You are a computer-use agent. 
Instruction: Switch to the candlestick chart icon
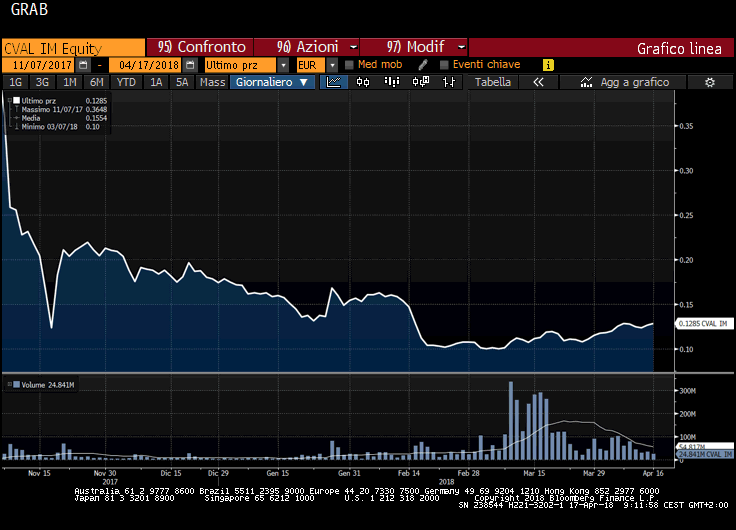pyautogui.click(x=363, y=82)
